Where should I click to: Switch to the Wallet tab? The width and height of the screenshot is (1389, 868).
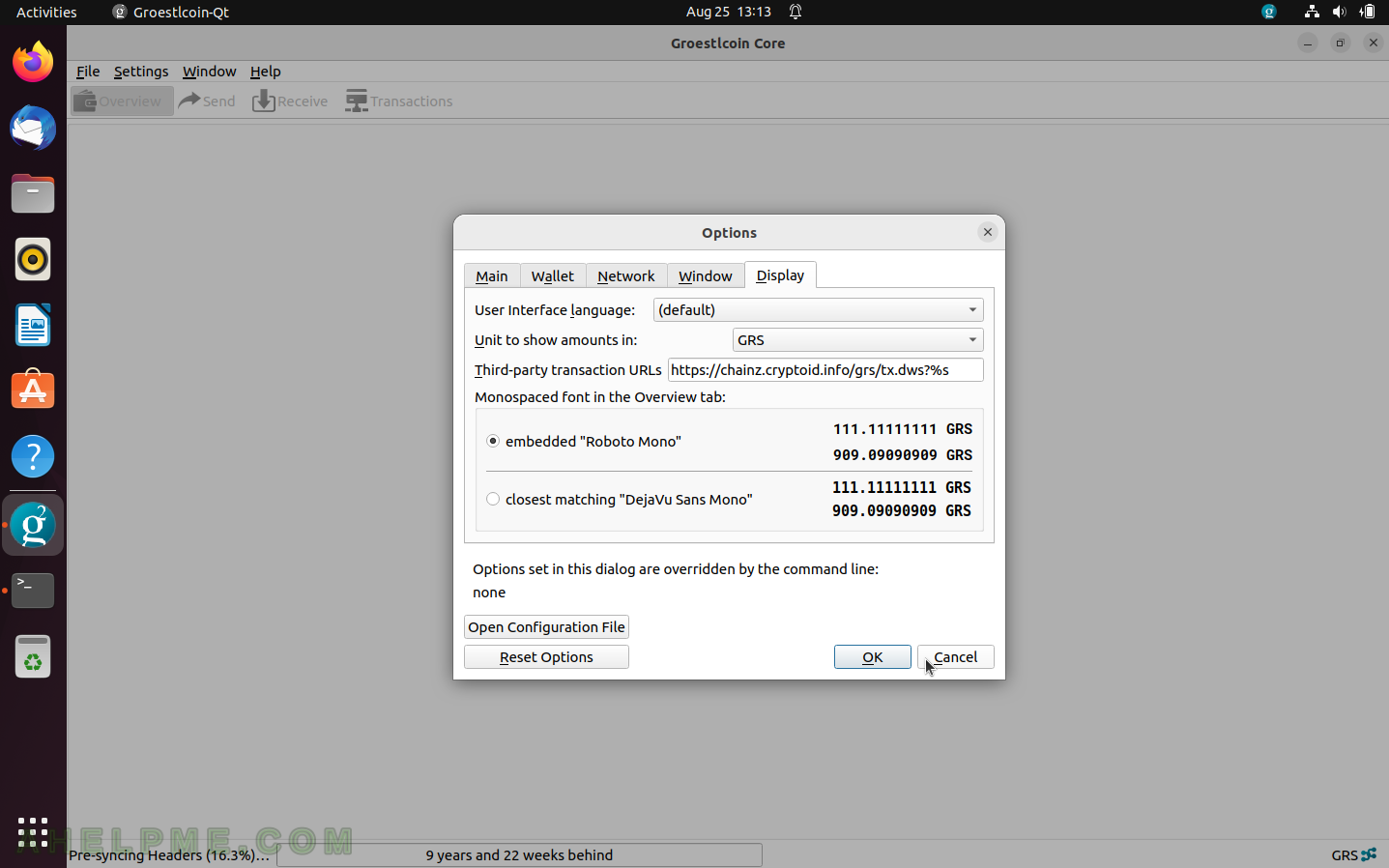[x=553, y=275]
